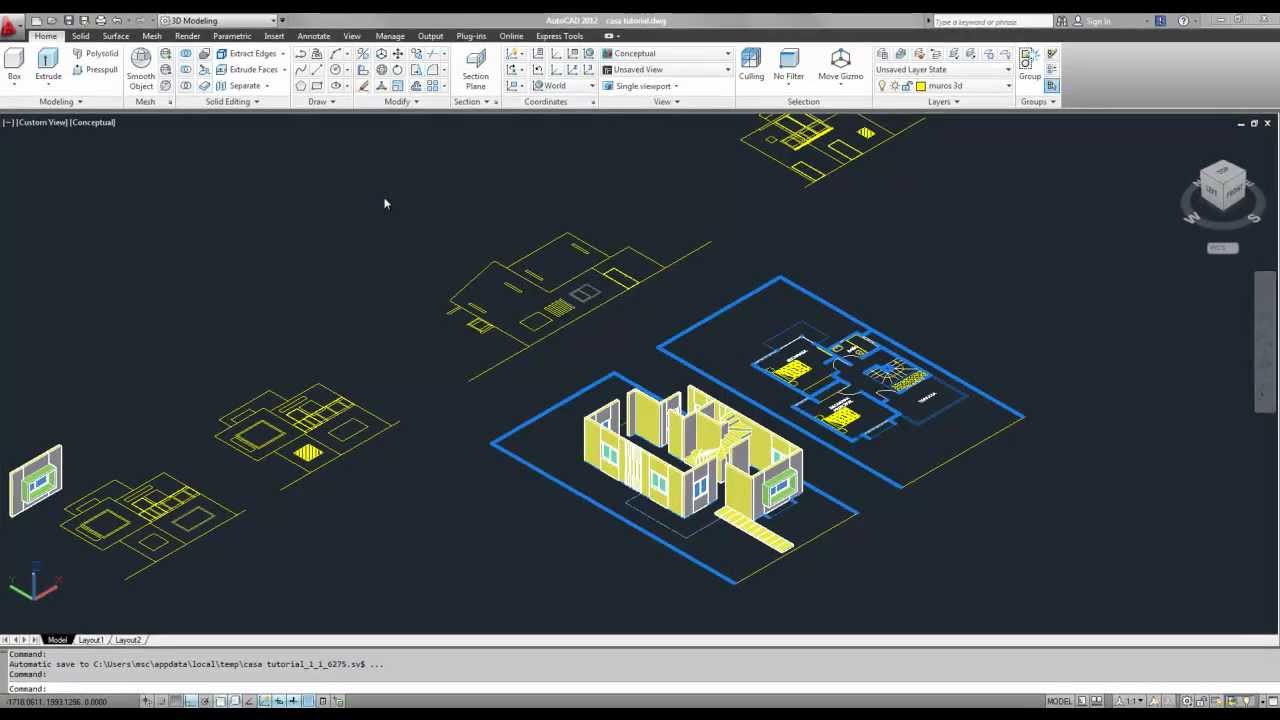The width and height of the screenshot is (1280, 720).
Task: Toggle Object Snap in status bar
Action: pyautogui.click(x=220, y=701)
